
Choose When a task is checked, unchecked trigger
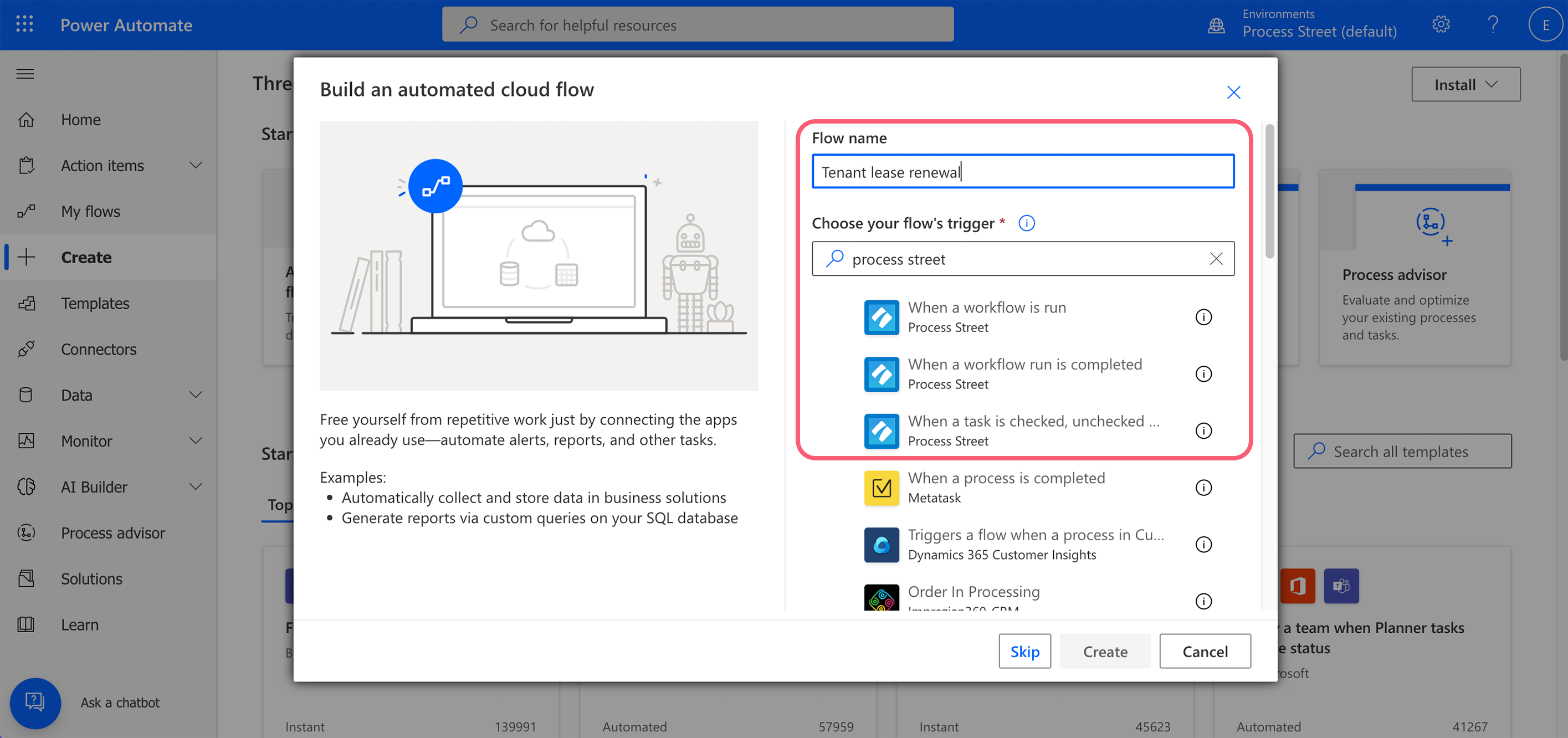(1033, 422)
